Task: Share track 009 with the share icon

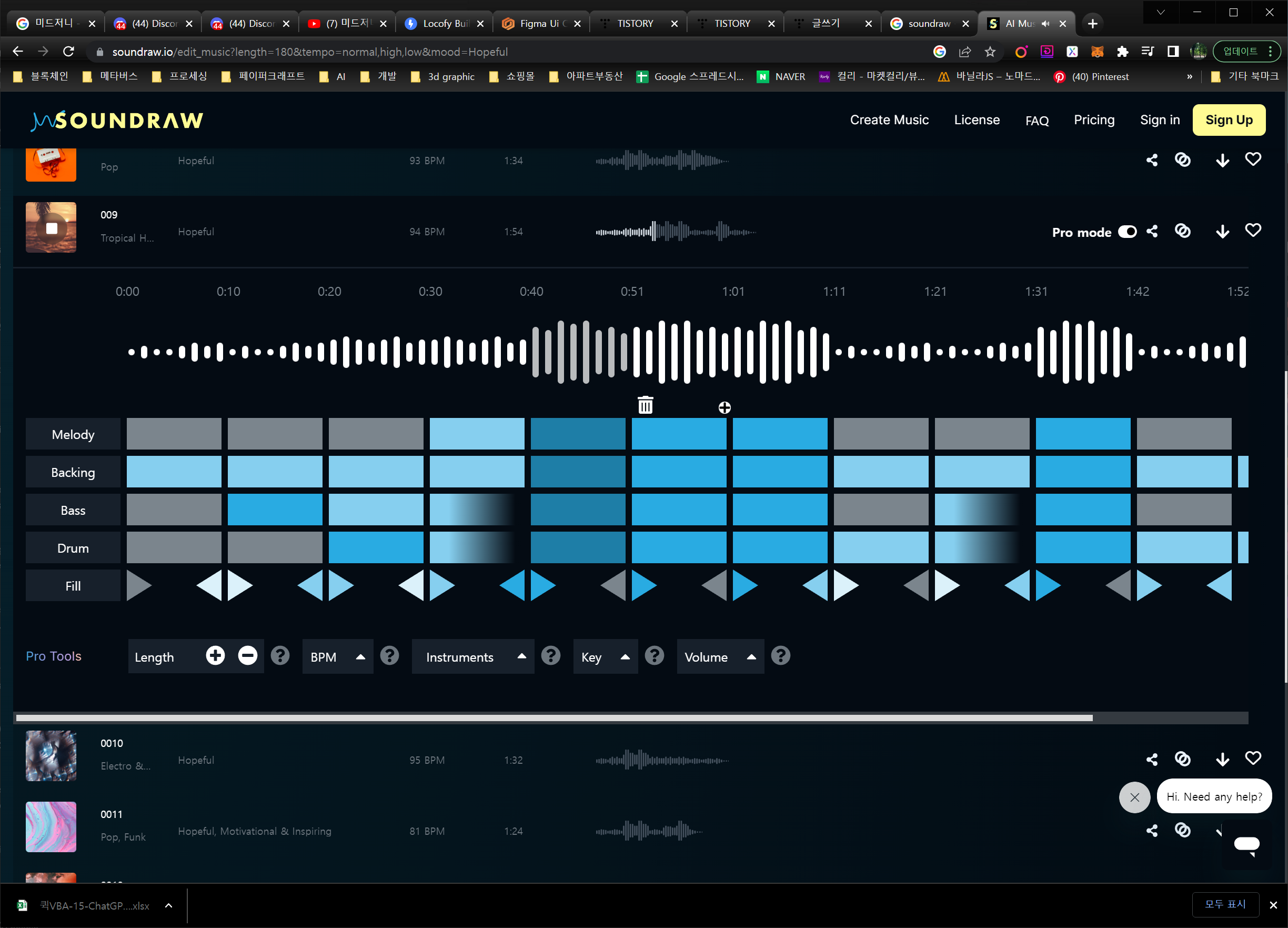Action: [x=1152, y=231]
